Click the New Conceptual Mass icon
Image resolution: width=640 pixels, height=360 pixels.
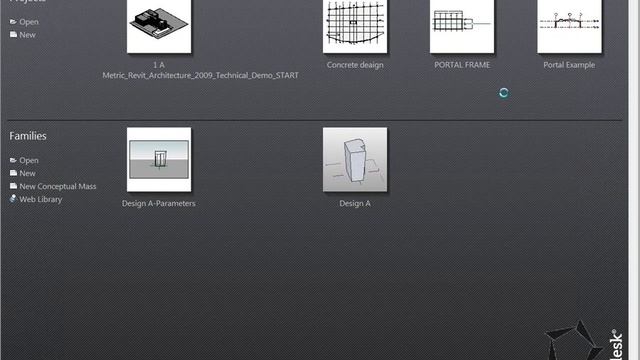pyautogui.click(x=13, y=186)
